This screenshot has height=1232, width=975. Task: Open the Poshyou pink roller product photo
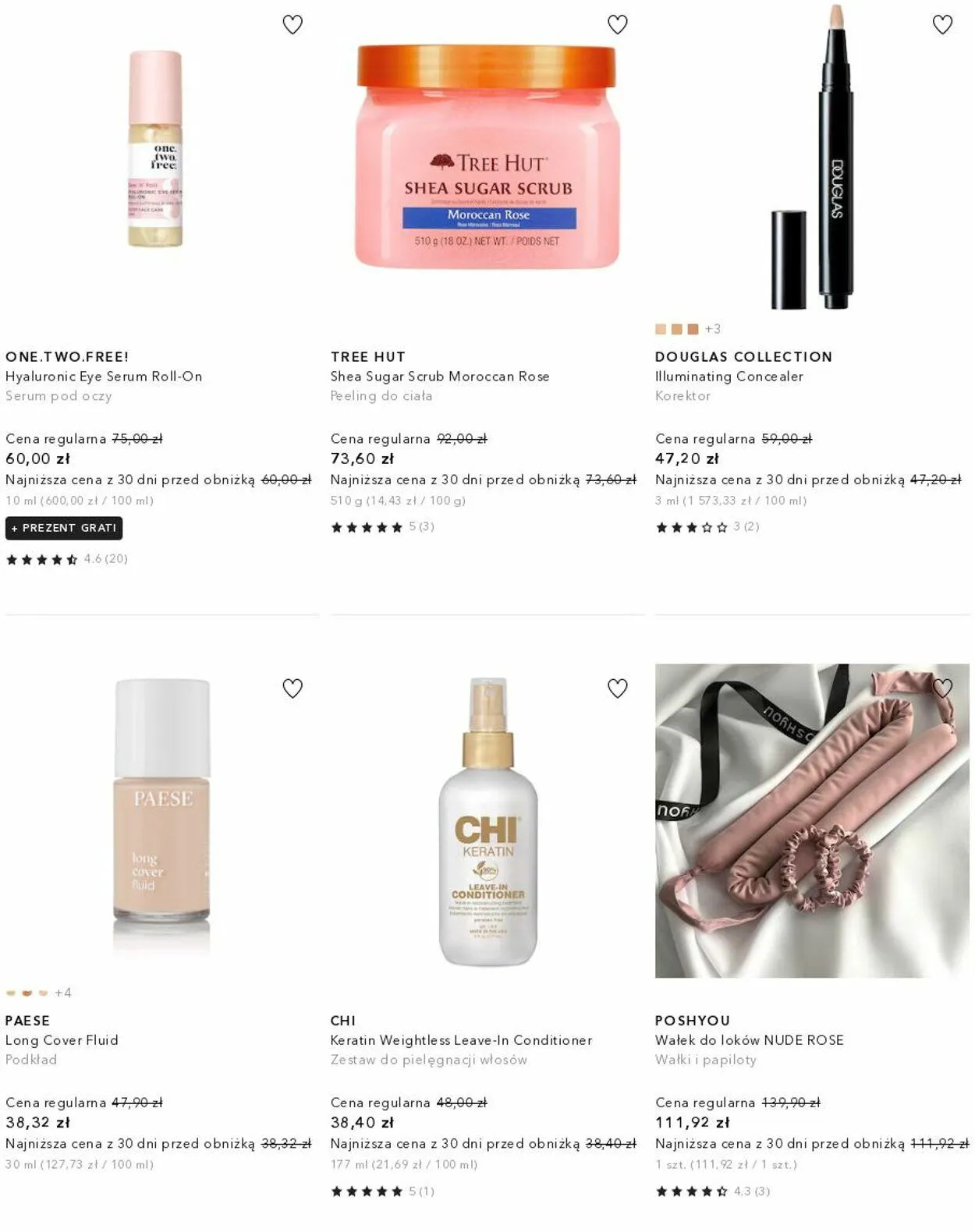coord(812,820)
